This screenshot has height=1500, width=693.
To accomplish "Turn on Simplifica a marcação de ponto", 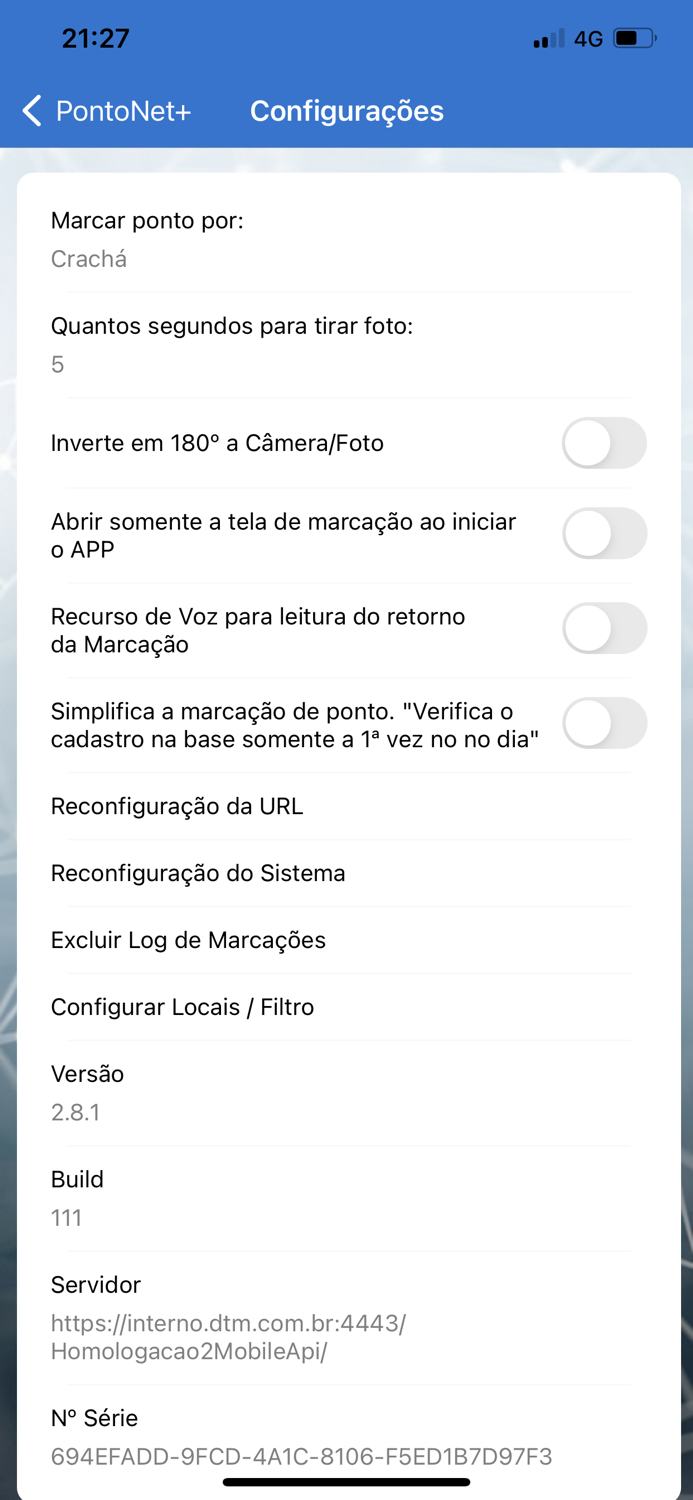I will pyautogui.click(x=604, y=723).
